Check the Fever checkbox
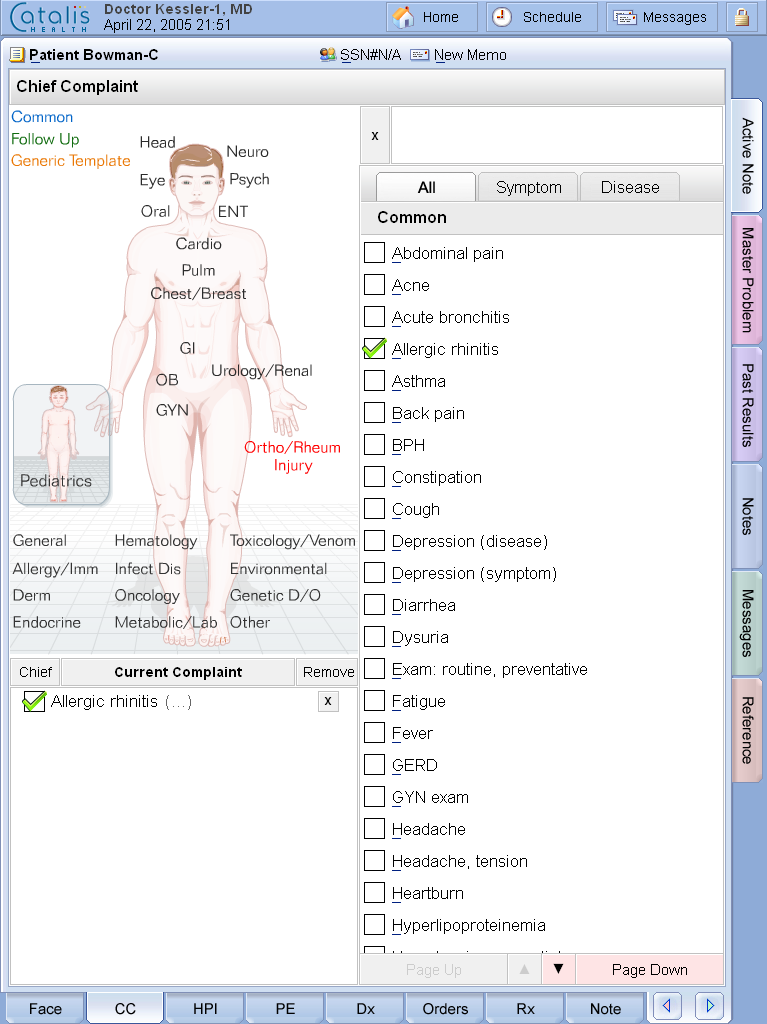Viewport: 767px width, 1024px height. (x=374, y=733)
